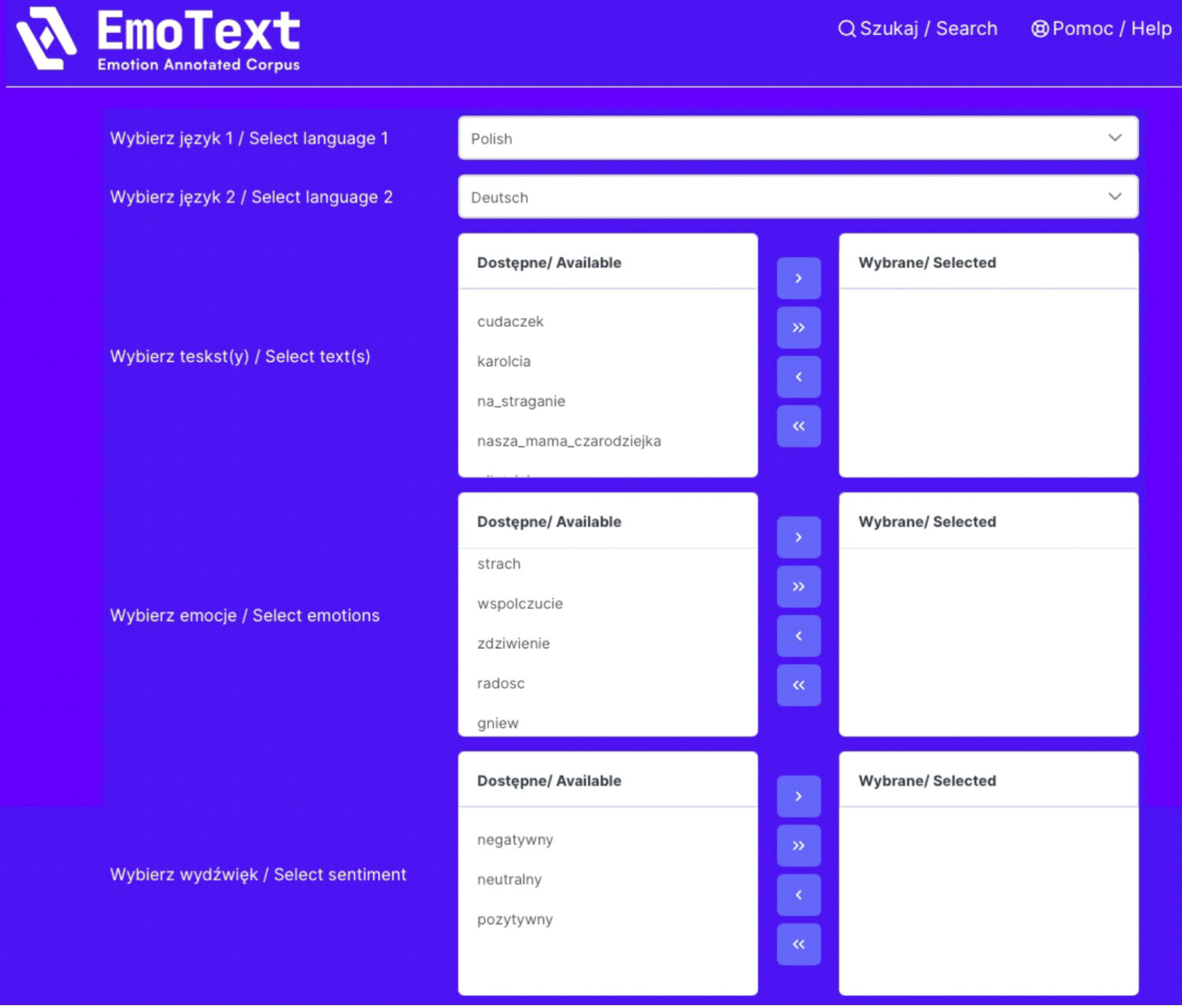Viewport: 1182px width, 1008px height.
Task: Choose the 'pozytywny' sentiment option
Action: coord(515,920)
